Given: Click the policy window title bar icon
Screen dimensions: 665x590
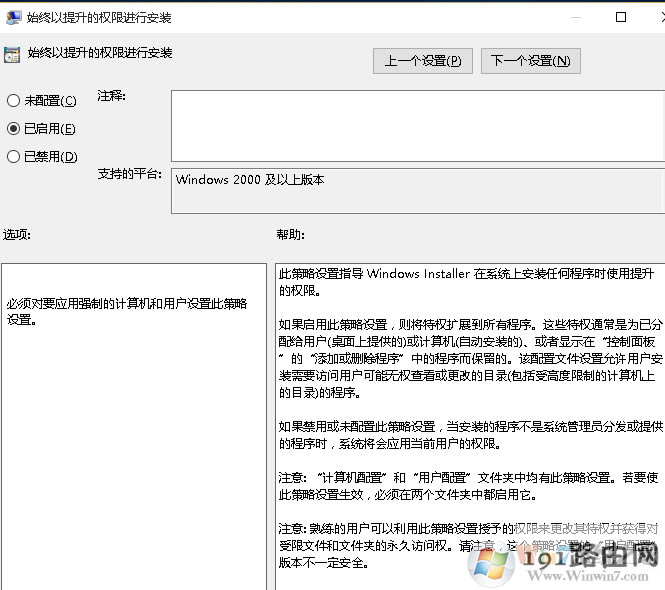Looking at the screenshot, I should [12, 17].
